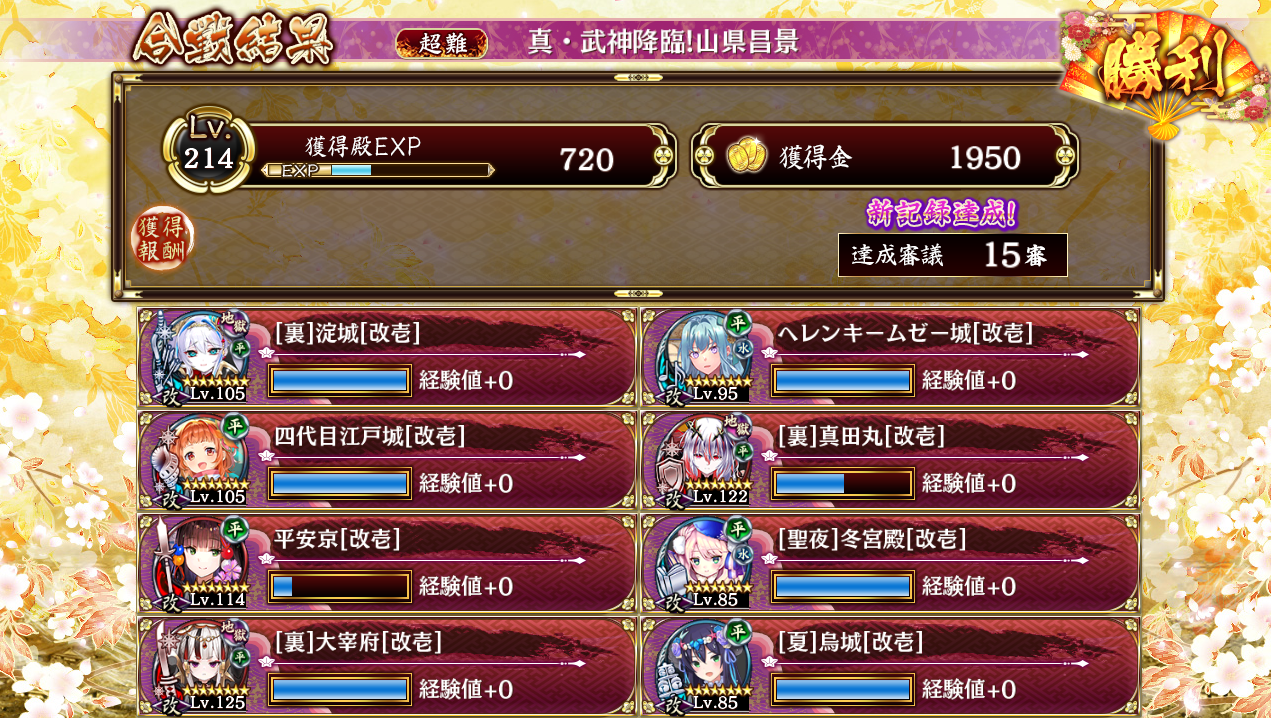Click the [裏]真田丸 experience gauge bar

tap(842, 484)
